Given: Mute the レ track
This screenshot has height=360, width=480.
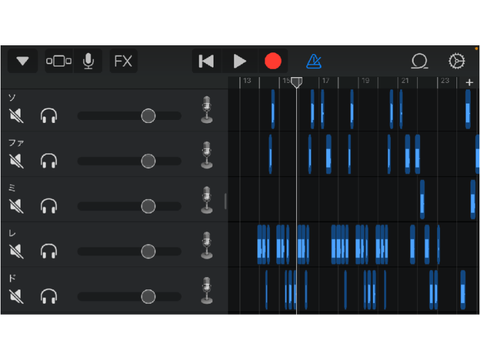Looking at the screenshot, I should coord(16,251).
